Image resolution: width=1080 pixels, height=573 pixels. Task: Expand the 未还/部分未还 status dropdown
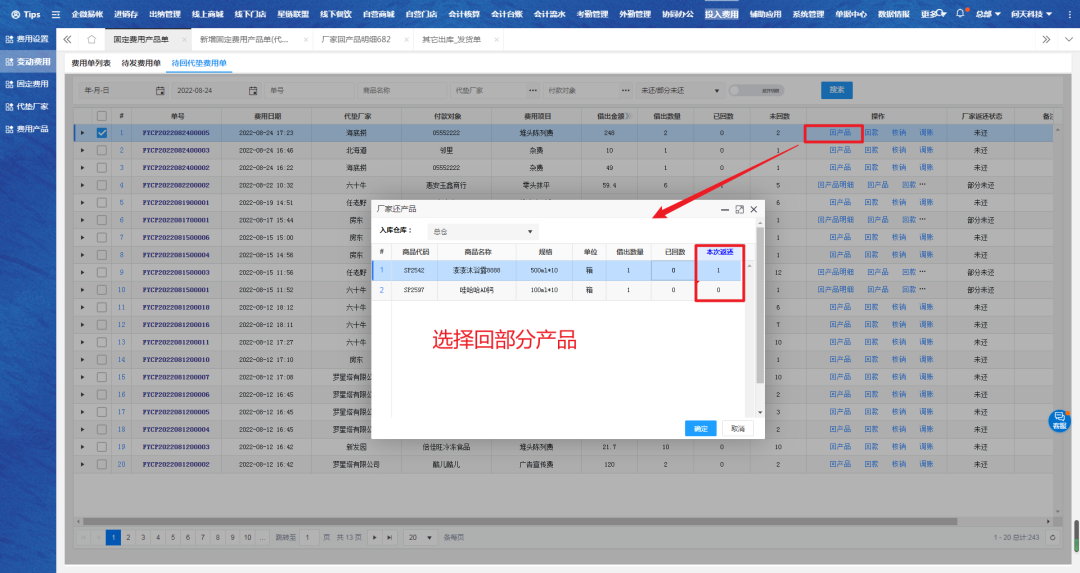point(679,90)
